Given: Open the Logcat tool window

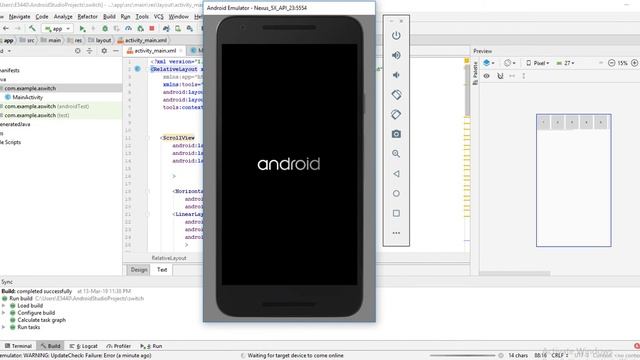Looking at the screenshot, I should 83,346.
